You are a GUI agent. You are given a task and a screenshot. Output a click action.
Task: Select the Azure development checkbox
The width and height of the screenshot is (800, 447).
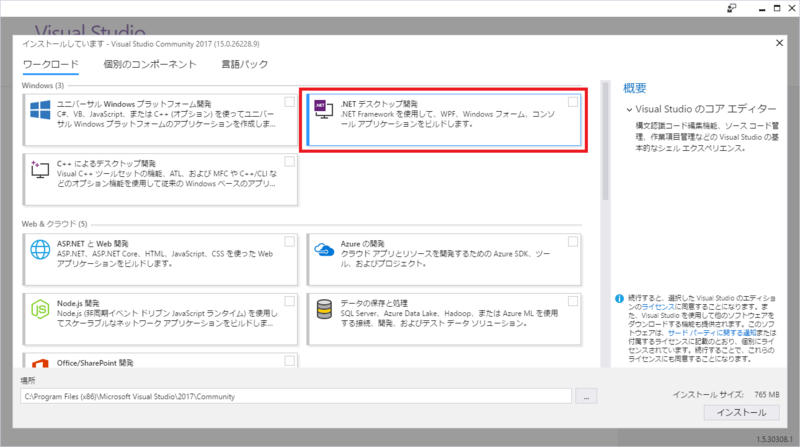pyautogui.click(x=573, y=241)
